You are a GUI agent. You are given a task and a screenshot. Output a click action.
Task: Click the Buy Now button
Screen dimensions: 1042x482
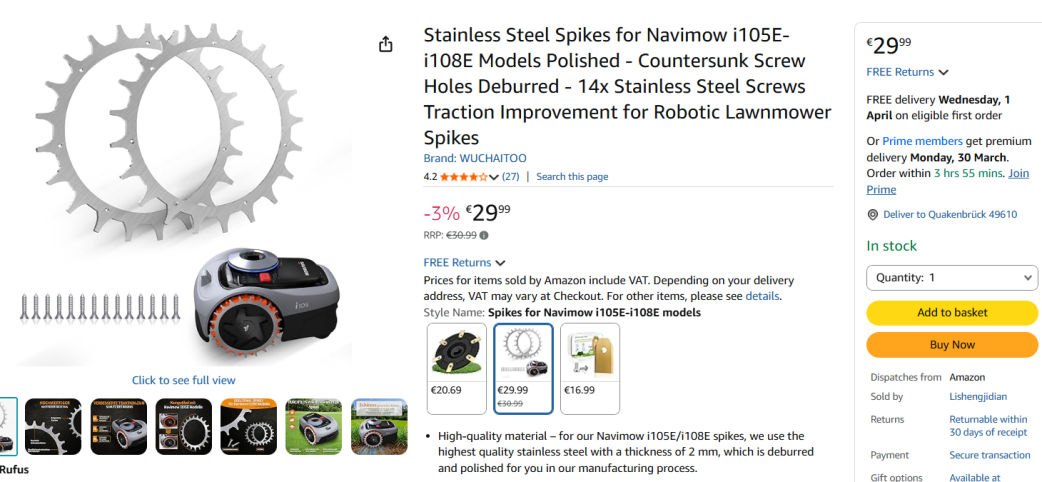[x=952, y=345]
